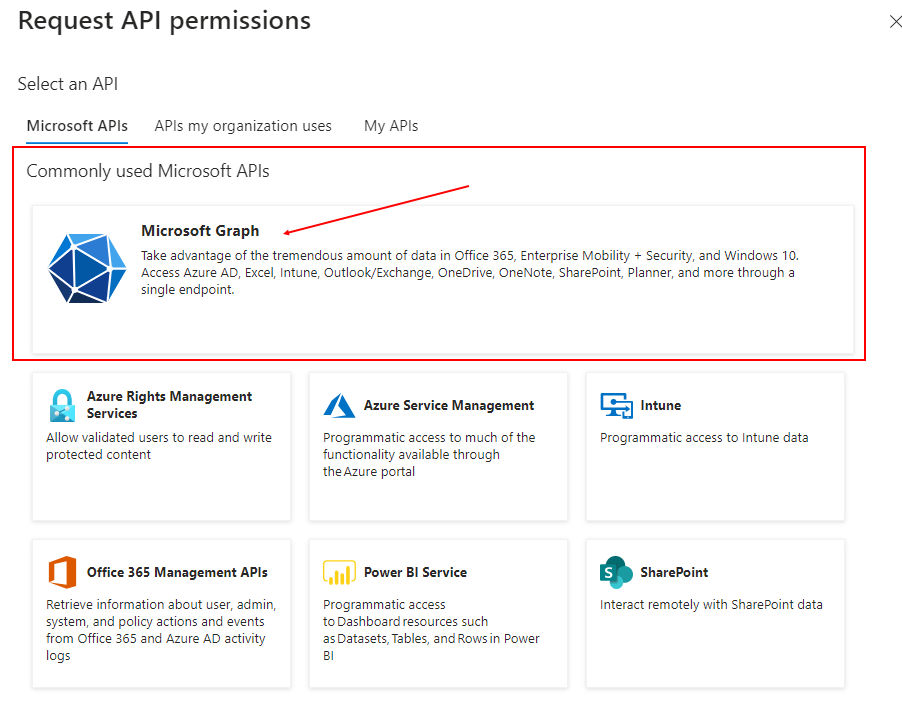This screenshot has height=701, width=902.
Task: Choose Azure Rights Management Services title
Action: pos(169,405)
